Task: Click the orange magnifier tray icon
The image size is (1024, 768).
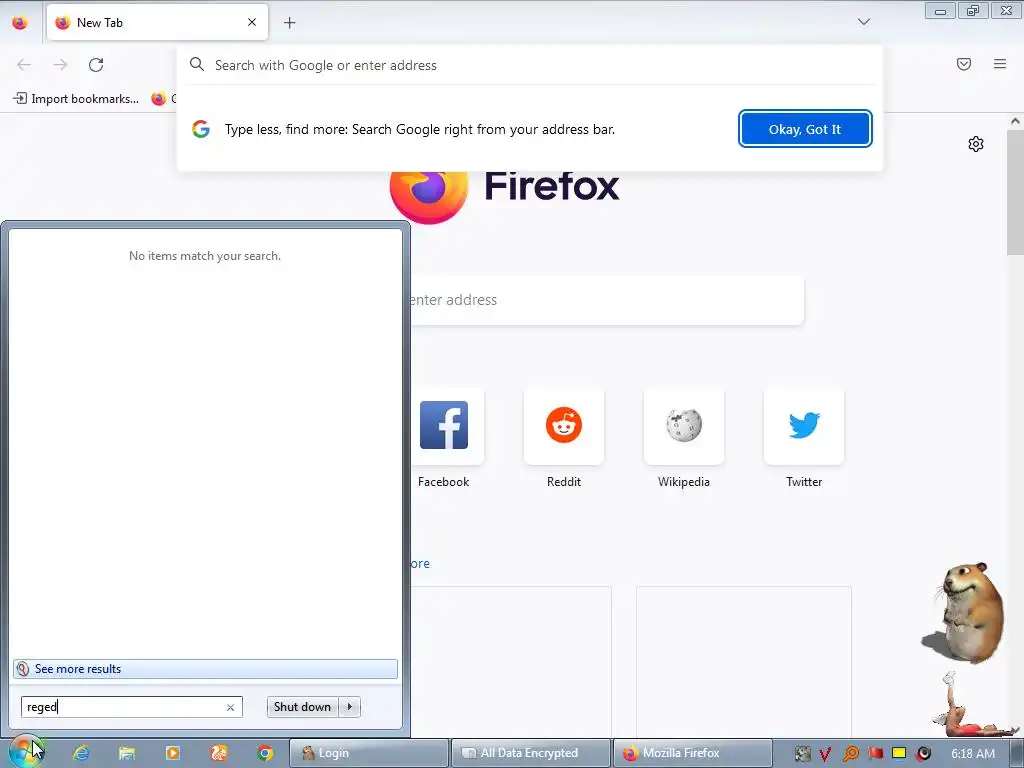Action: (851, 754)
